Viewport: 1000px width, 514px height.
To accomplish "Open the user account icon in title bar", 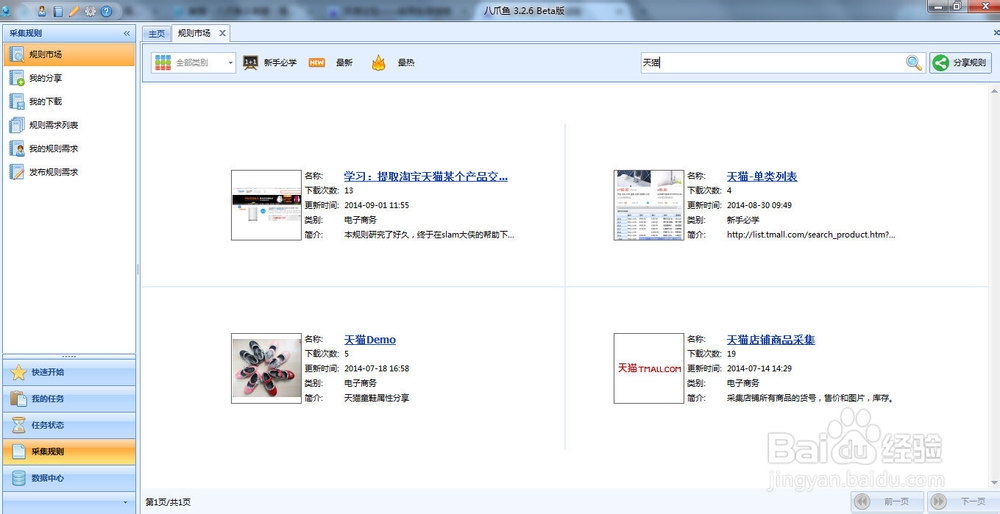I will coord(42,11).
